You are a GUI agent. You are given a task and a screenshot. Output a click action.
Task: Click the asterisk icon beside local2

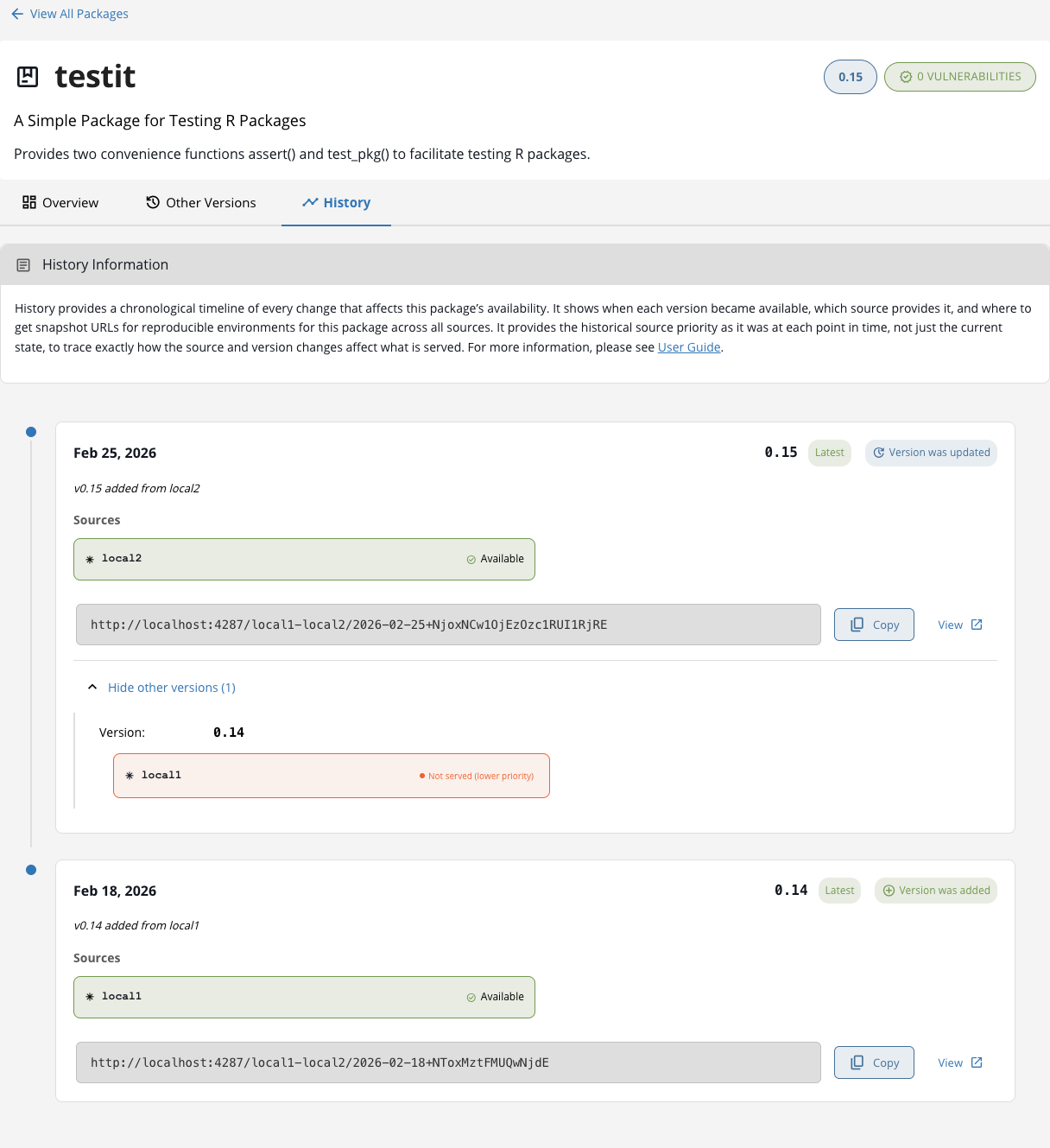coord(90,559)
